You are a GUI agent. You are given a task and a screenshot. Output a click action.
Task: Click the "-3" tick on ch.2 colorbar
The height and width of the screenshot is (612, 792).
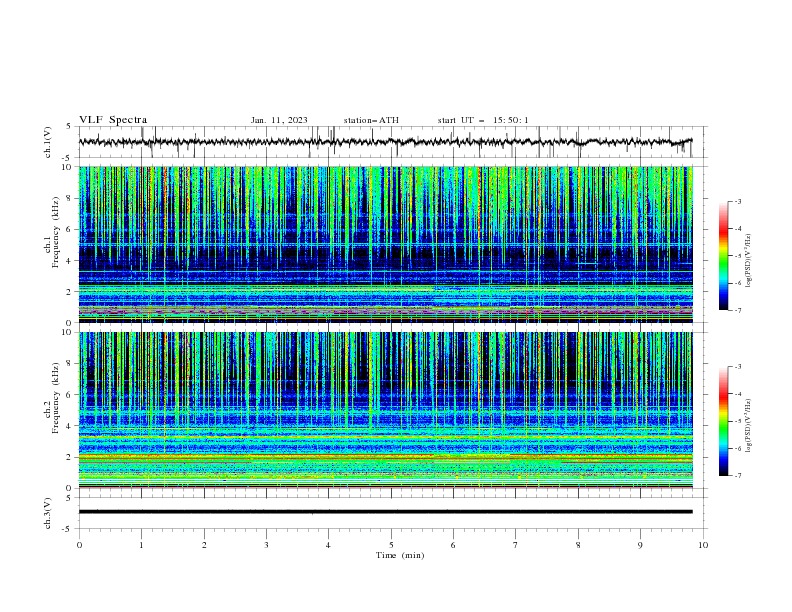pyautogui.click(x=738, y=367)
